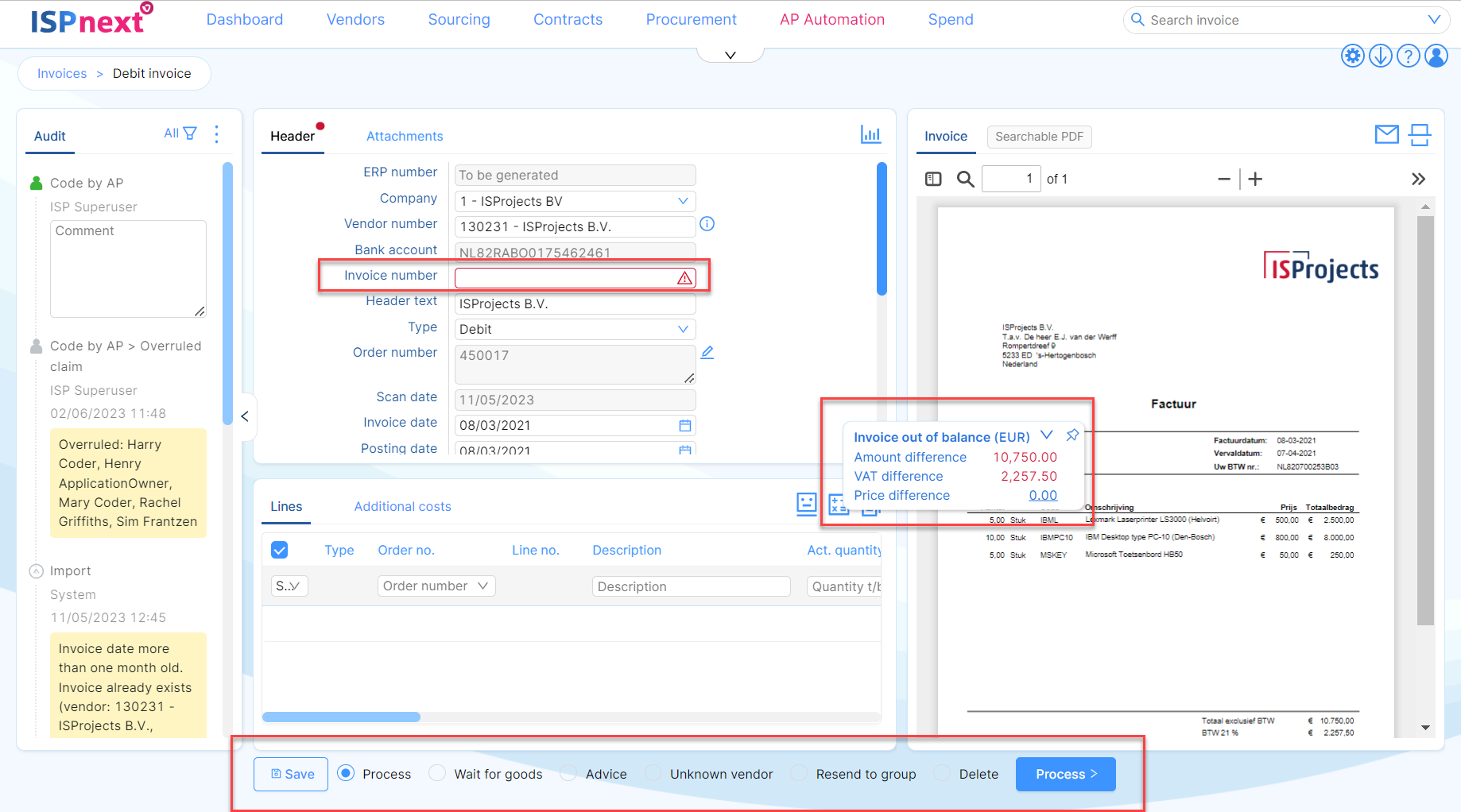Select the Resend to group radio option
The image size is (1461, 812).
(x=799, y=773)
